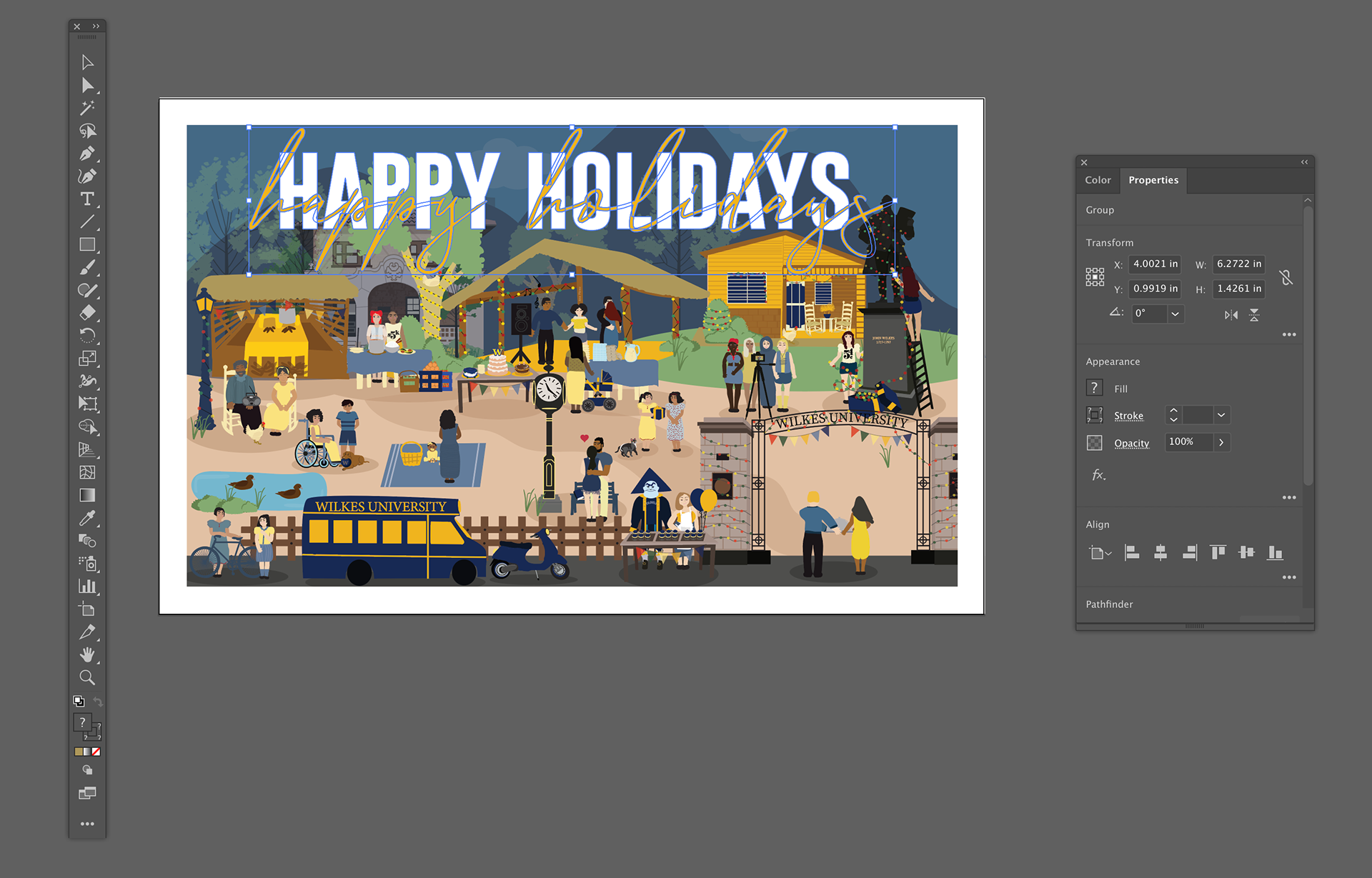Select the Type tool
Screen dimensions: 1372x878
point(86,199)
